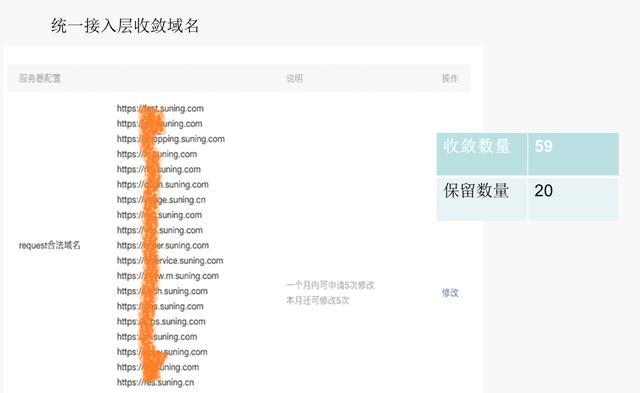
Task: Click the value 59 cell
Action: click(x=573, y=154)
